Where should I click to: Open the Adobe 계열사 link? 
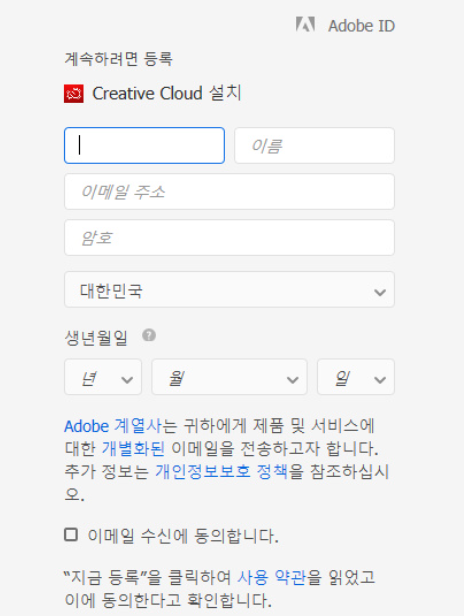[x=112, y=426]
